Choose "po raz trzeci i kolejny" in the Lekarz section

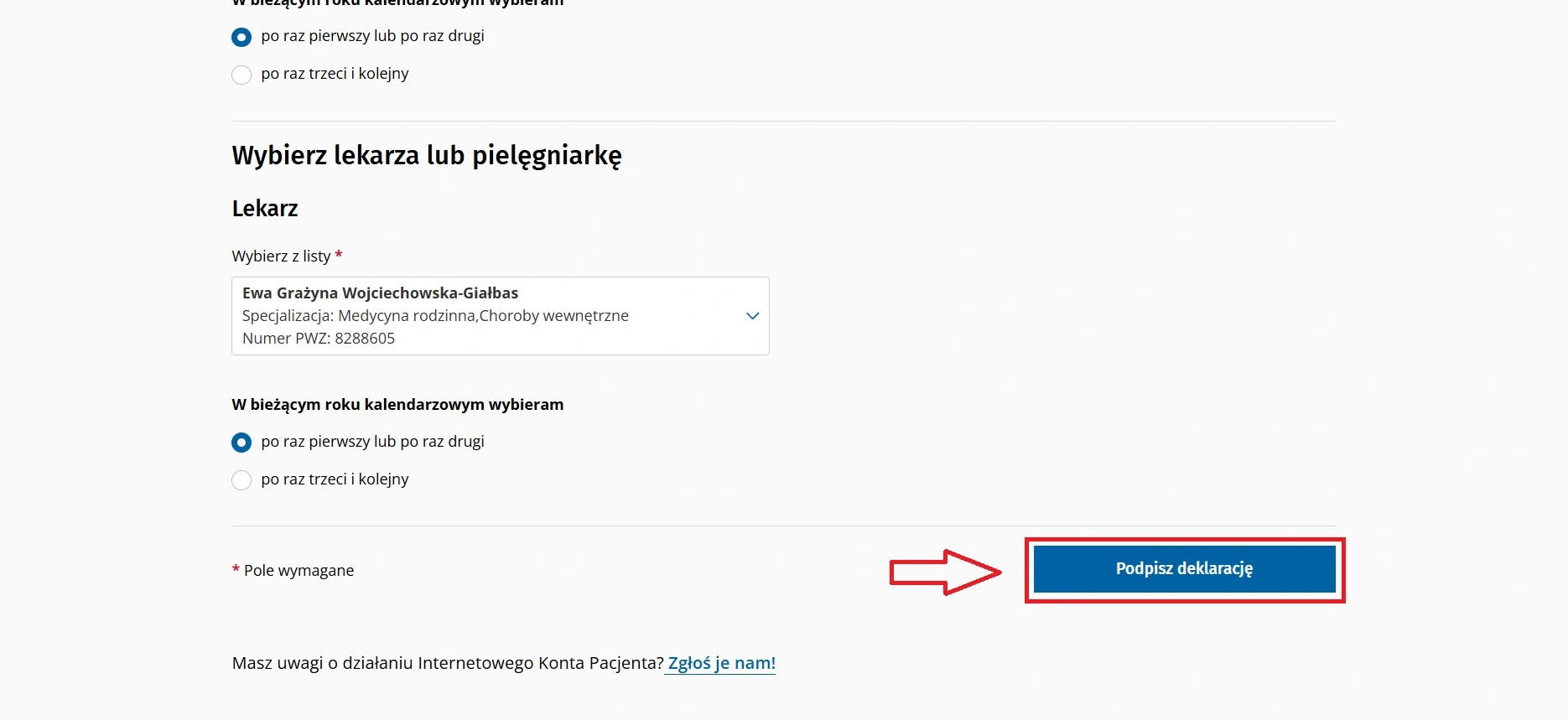[241, 480]
